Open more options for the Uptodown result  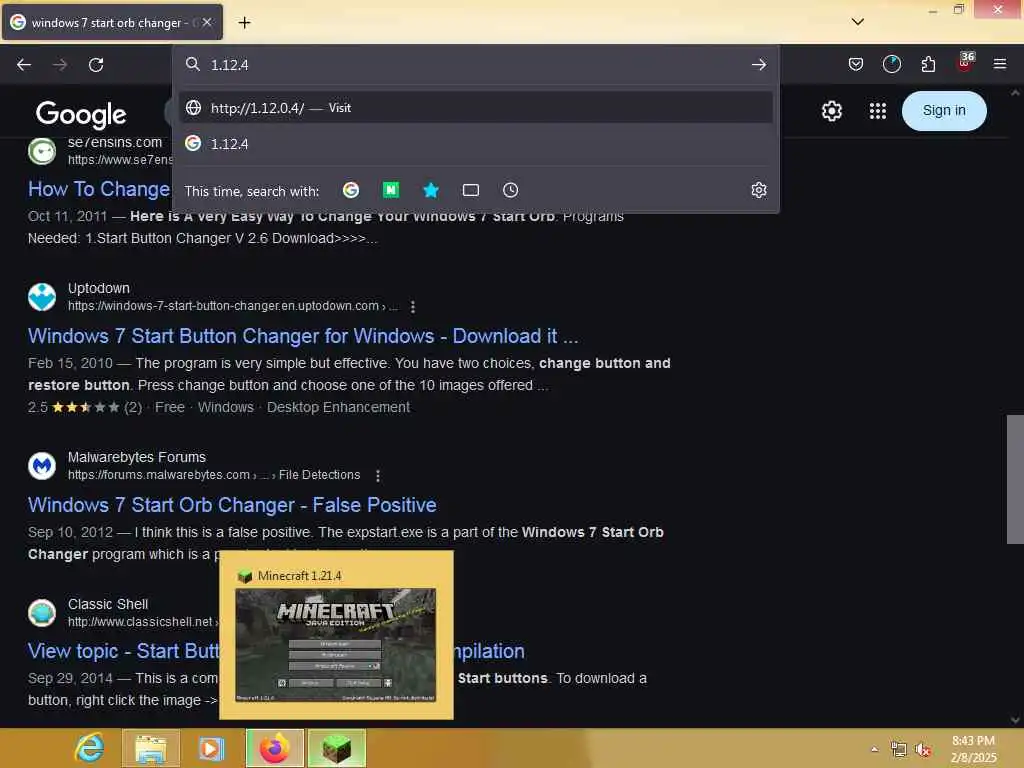coord(413,306)
